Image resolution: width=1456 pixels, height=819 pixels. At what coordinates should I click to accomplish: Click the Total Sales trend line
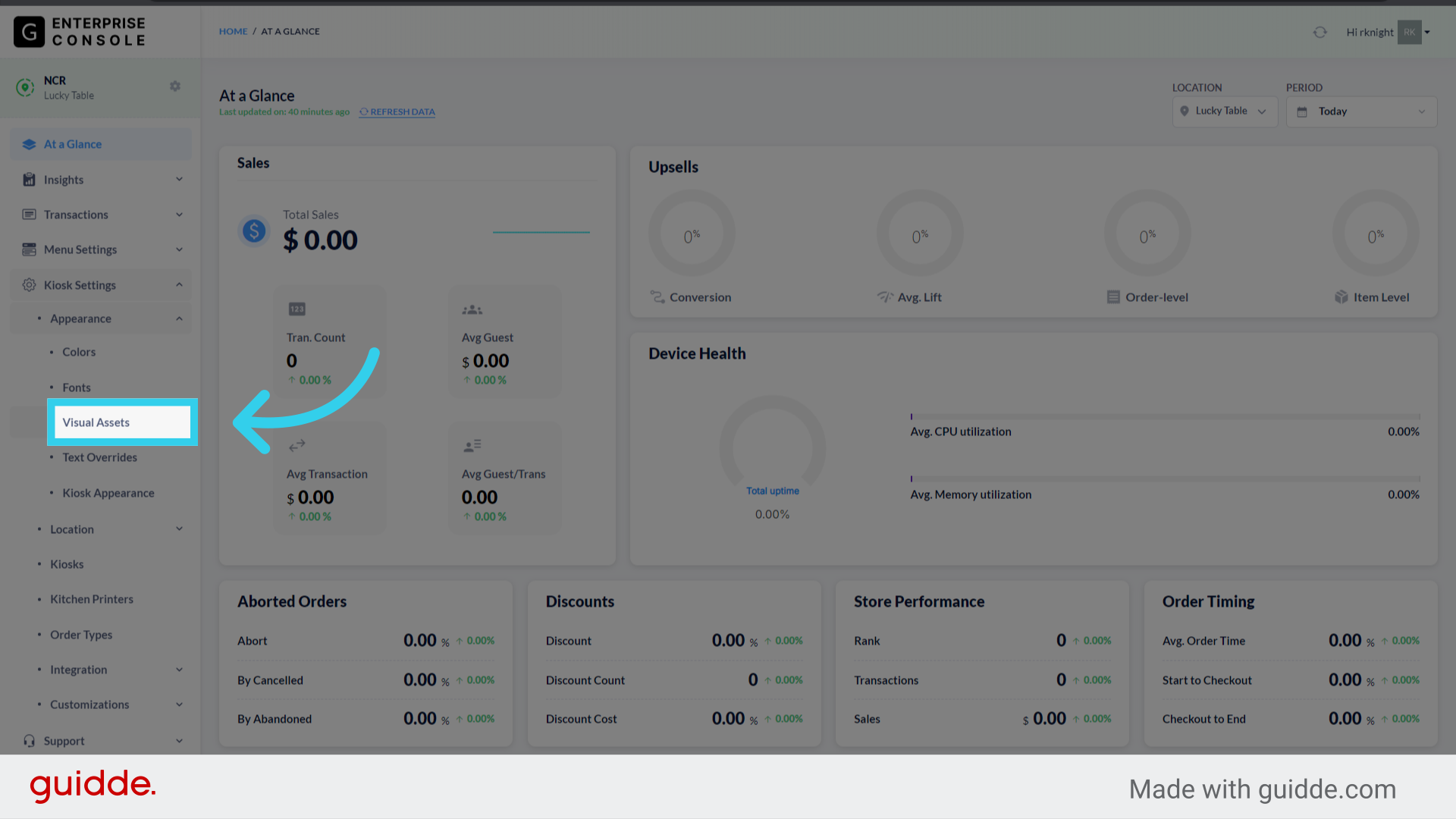541,232
